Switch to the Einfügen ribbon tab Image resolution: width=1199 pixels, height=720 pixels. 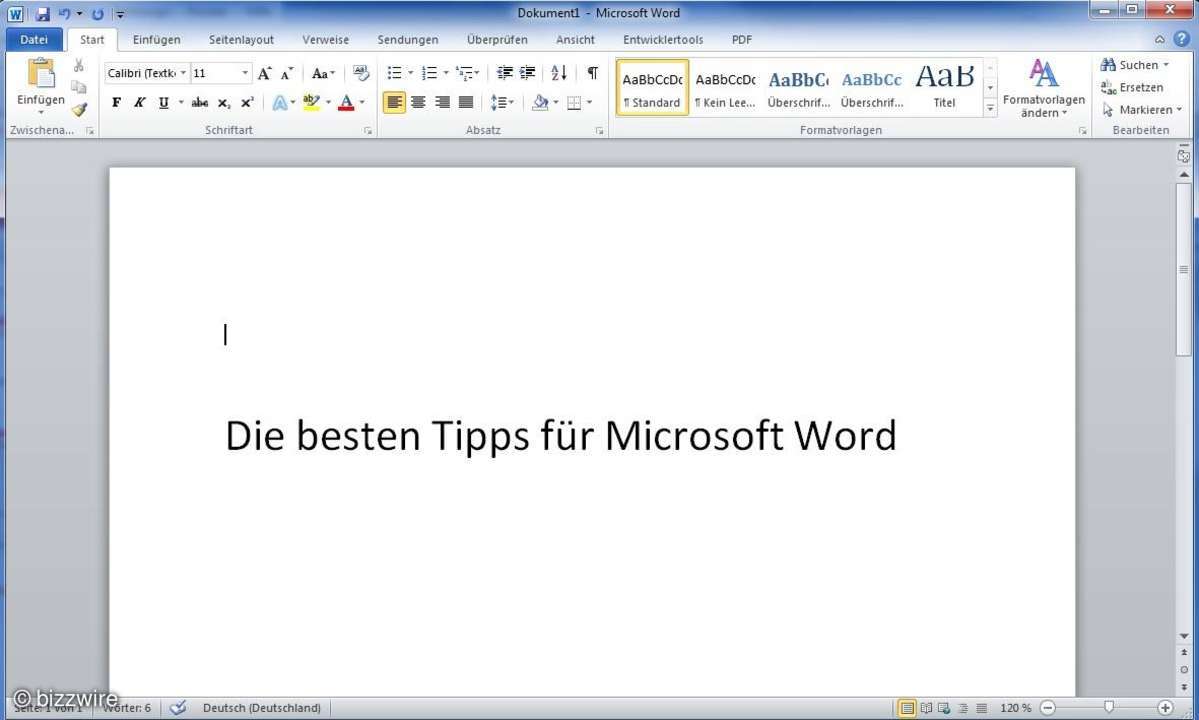(x=157, y=39)
